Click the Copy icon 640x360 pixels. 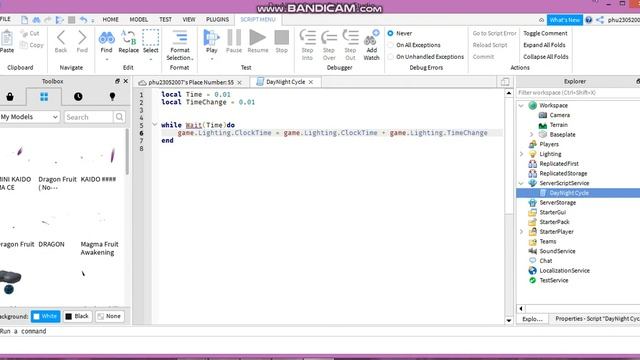point(24,45)
